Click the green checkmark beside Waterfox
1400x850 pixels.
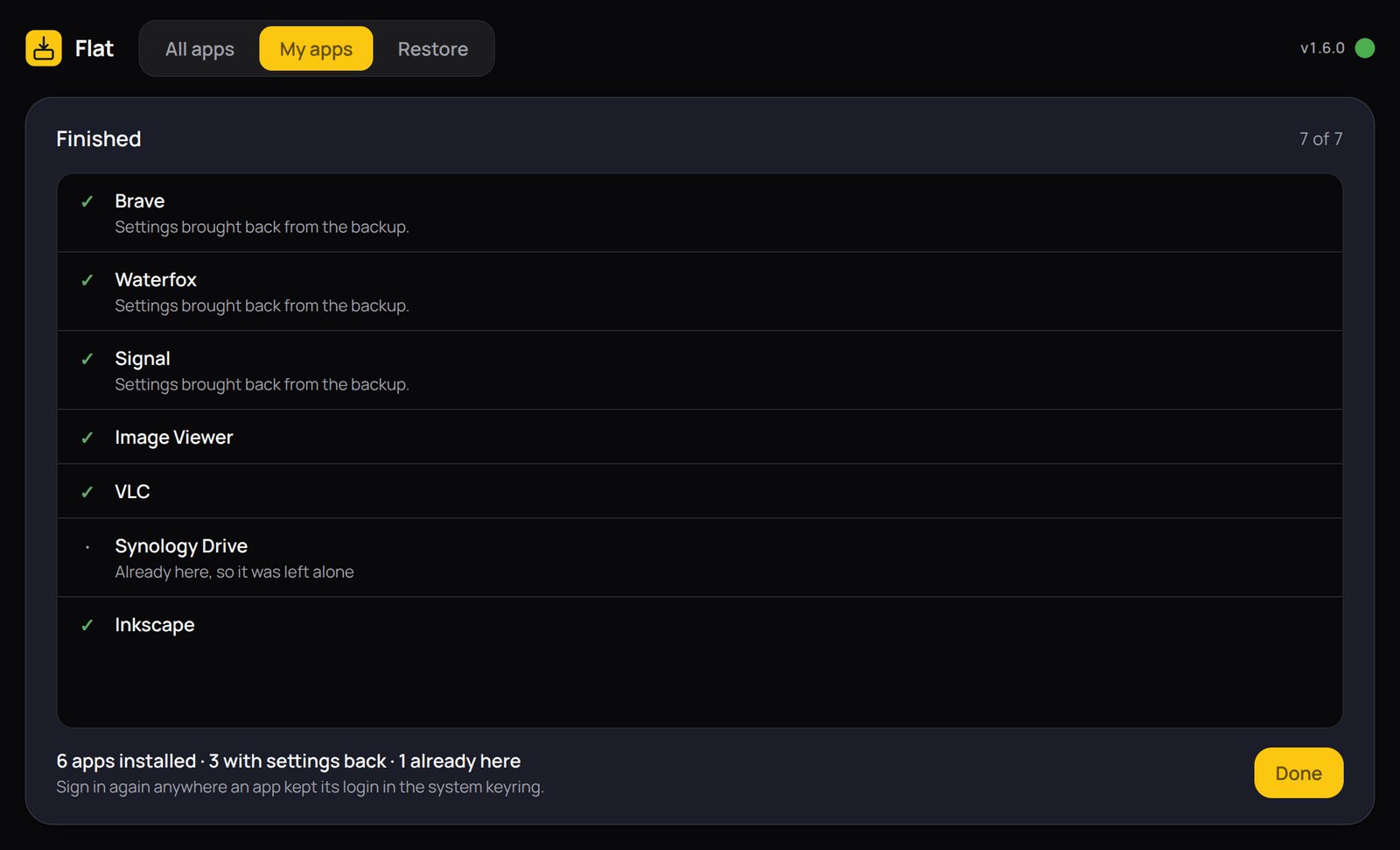point(87,280)
